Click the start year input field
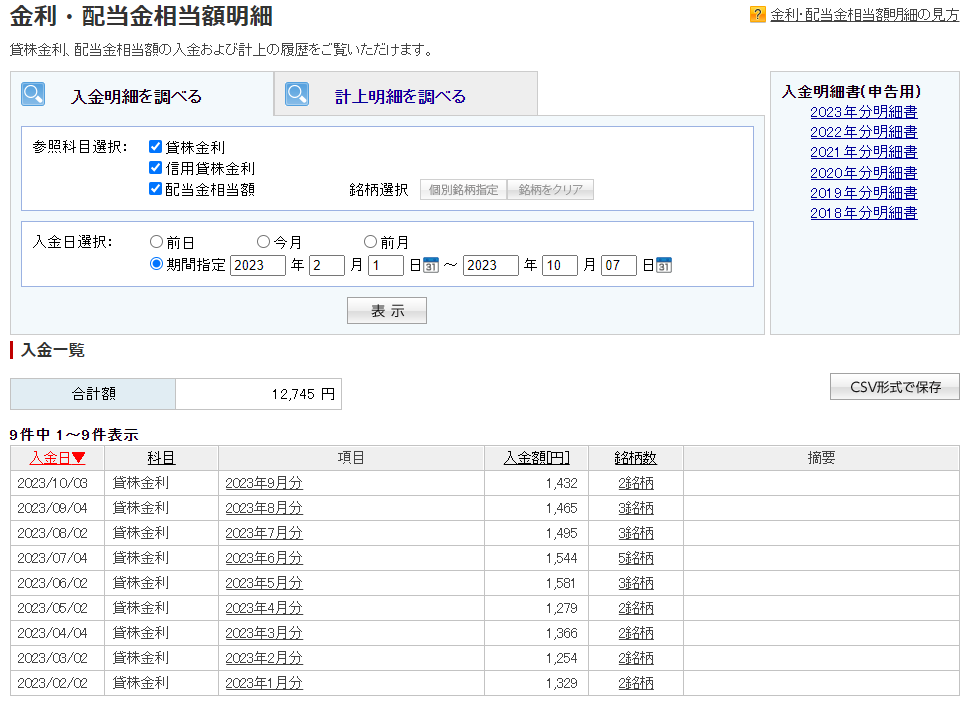The height and width of the screenshot is (701, 969). pyautogui.click(x=257, y=265)
